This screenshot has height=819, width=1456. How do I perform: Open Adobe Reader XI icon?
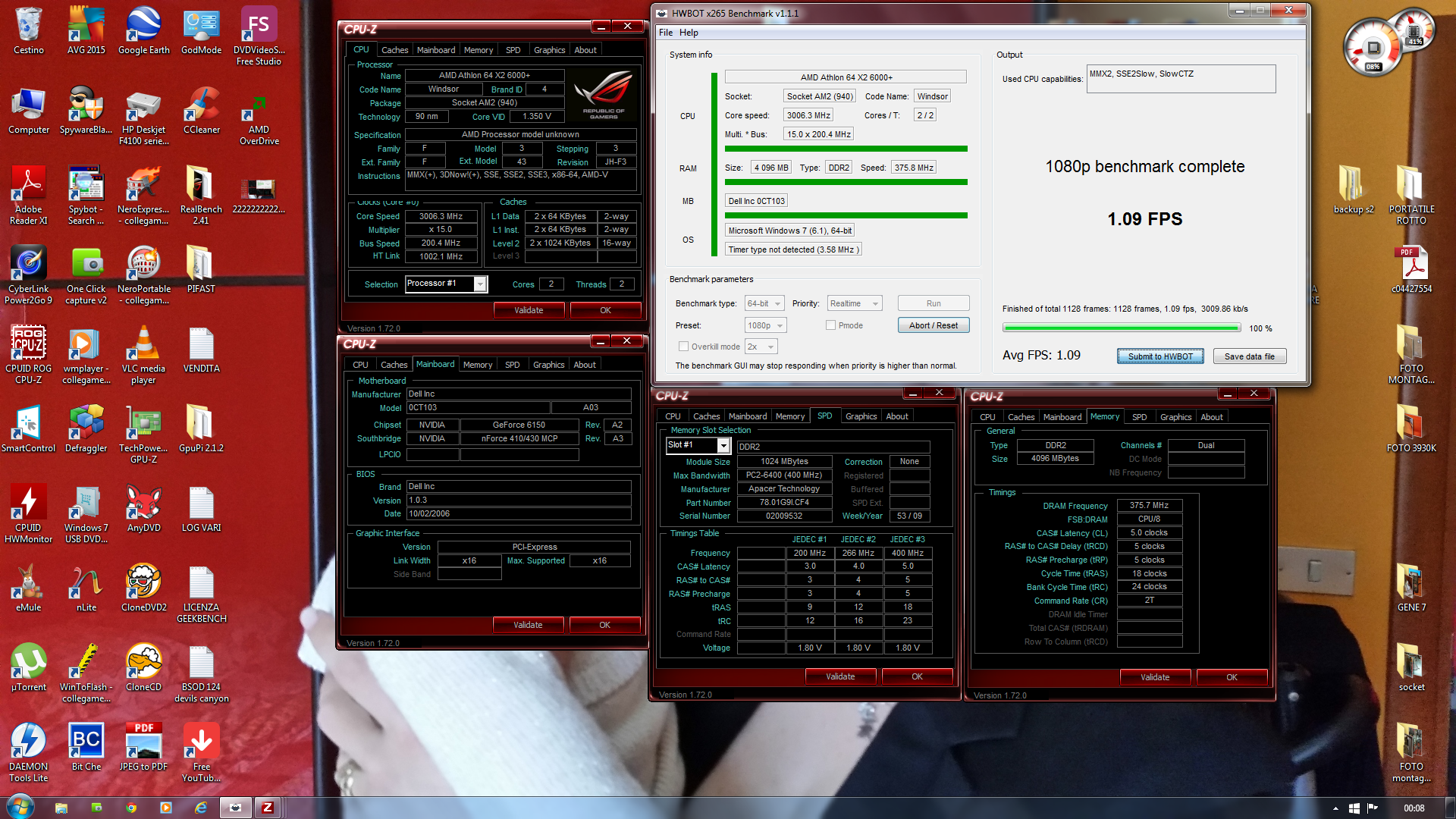point(28,196)
